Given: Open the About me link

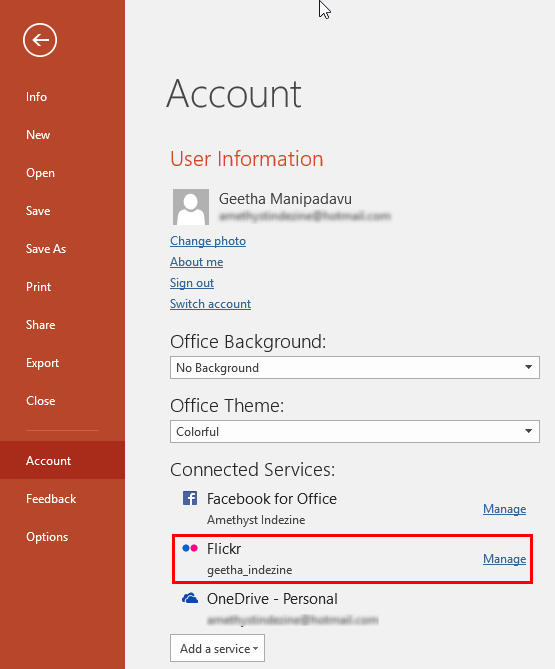Looking at the screenshot, I should [x=196, y=262].
